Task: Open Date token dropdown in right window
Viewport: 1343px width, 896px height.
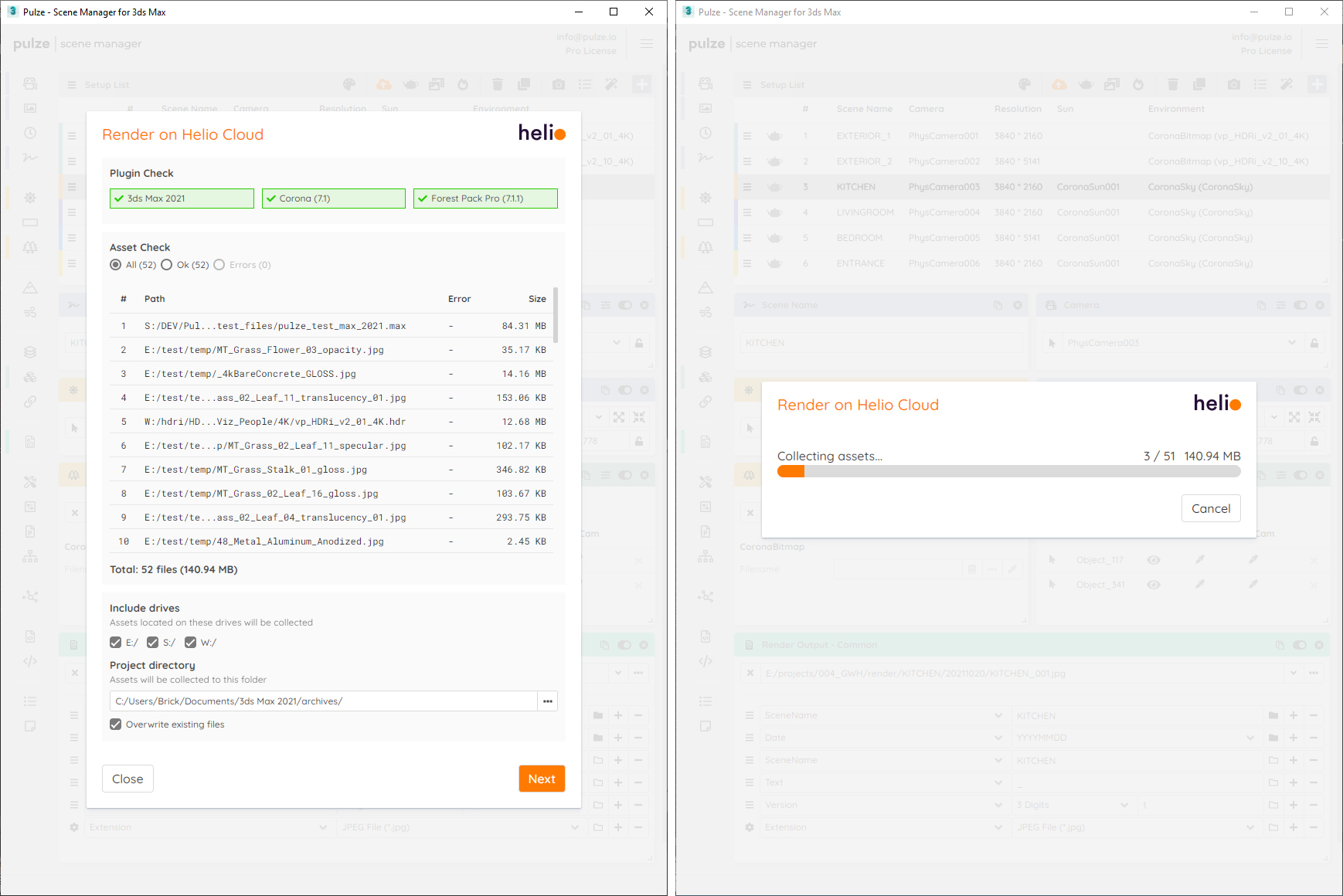Action: point(882,738)
